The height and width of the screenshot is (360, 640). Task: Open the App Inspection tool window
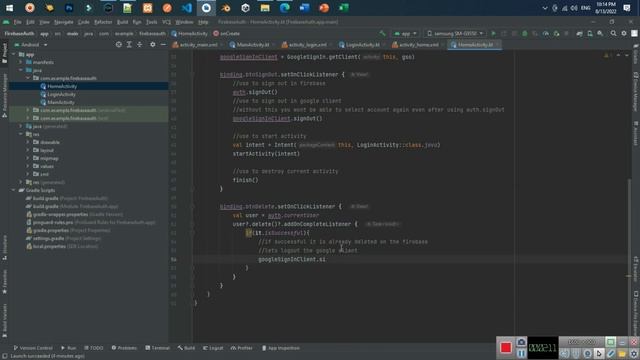pyautogui.click(x=281, y=348)
